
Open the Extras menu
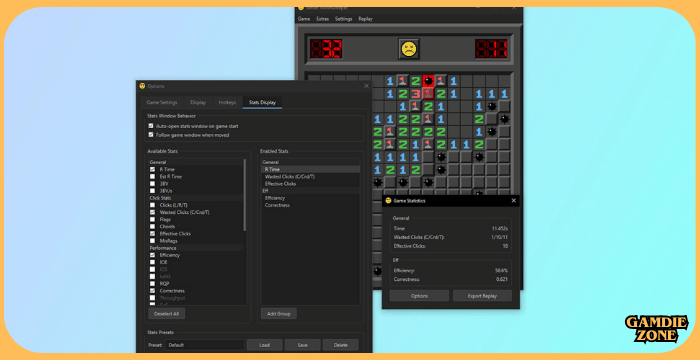(322, 19)
